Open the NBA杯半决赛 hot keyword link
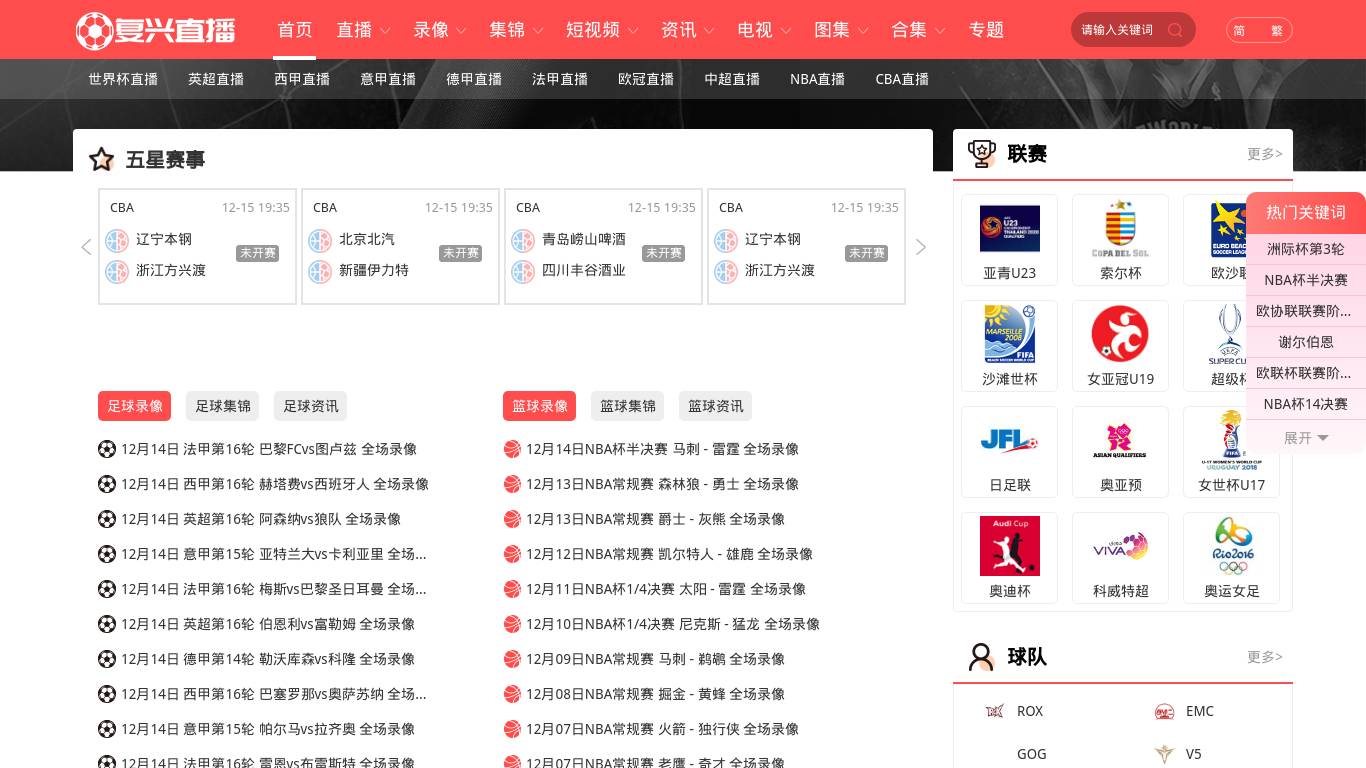The width and height of the screenshot is (1366, 768). point(1306,280)
